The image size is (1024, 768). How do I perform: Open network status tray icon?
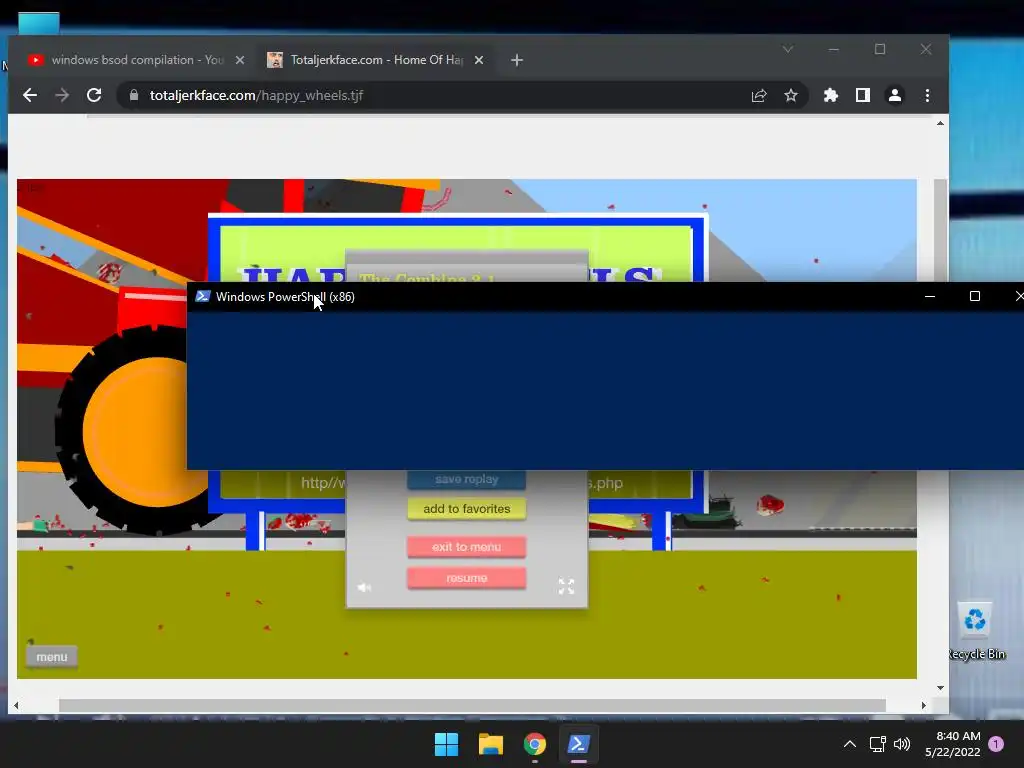pyautogui.click(x=878, y=744)
